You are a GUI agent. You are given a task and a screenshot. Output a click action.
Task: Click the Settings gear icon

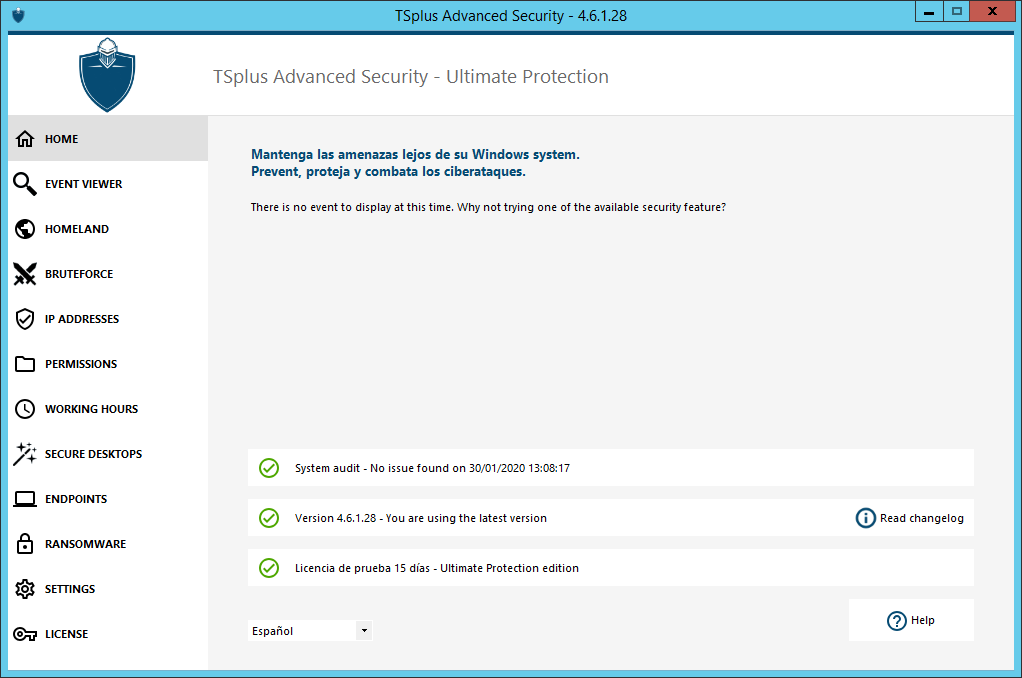(x=25, y=589)
